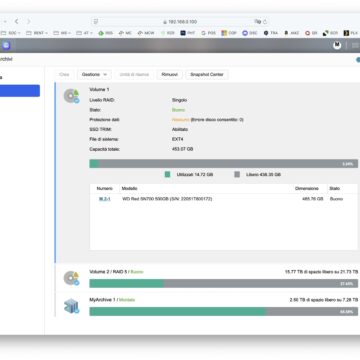Focus the 192.168.0.100 address field
360x360 pixels.
click(x=180, y=22)
